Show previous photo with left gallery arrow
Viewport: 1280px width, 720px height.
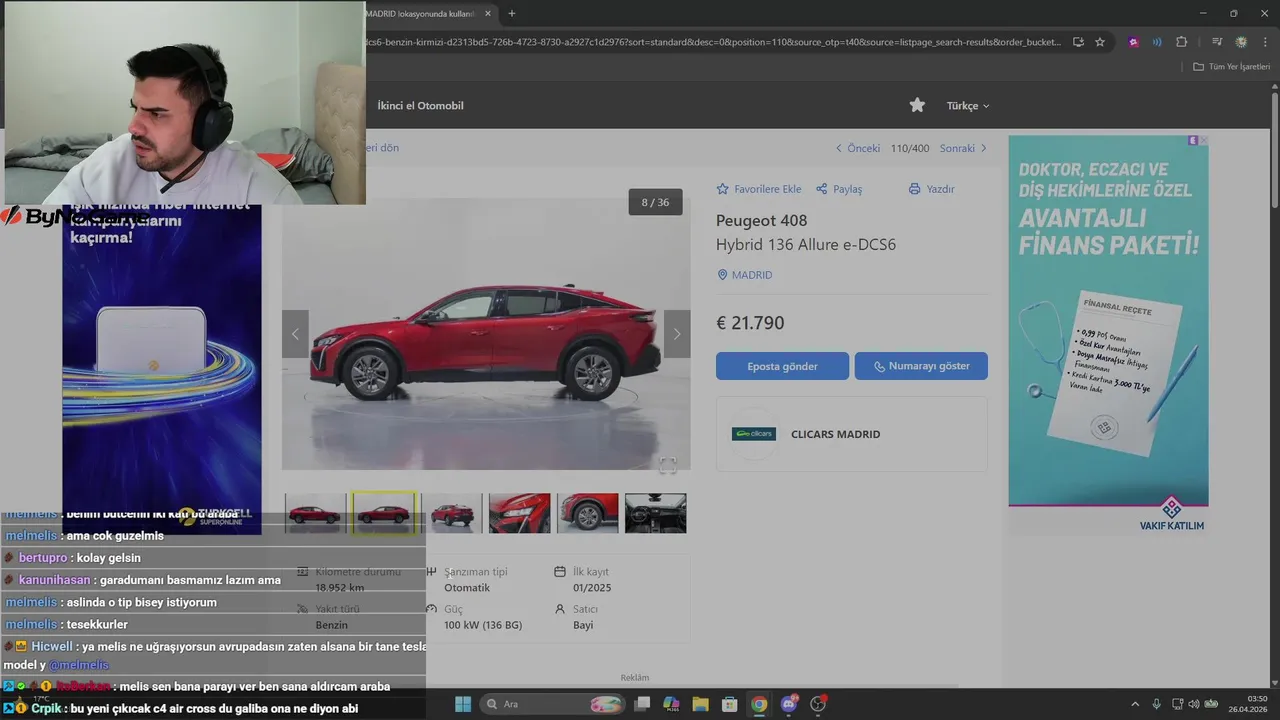[295, 334]
